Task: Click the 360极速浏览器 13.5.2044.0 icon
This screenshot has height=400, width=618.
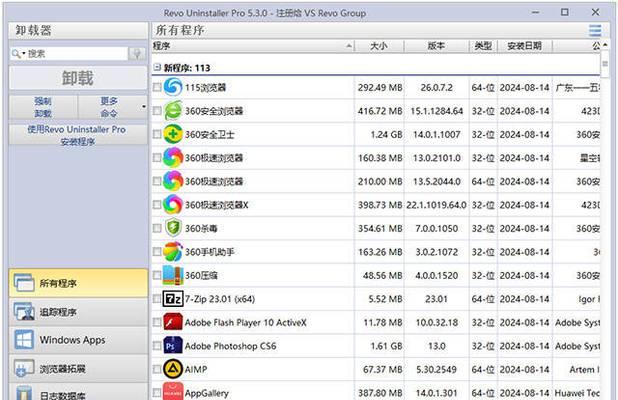Action: pyautogui.click(x=173, y=181)
